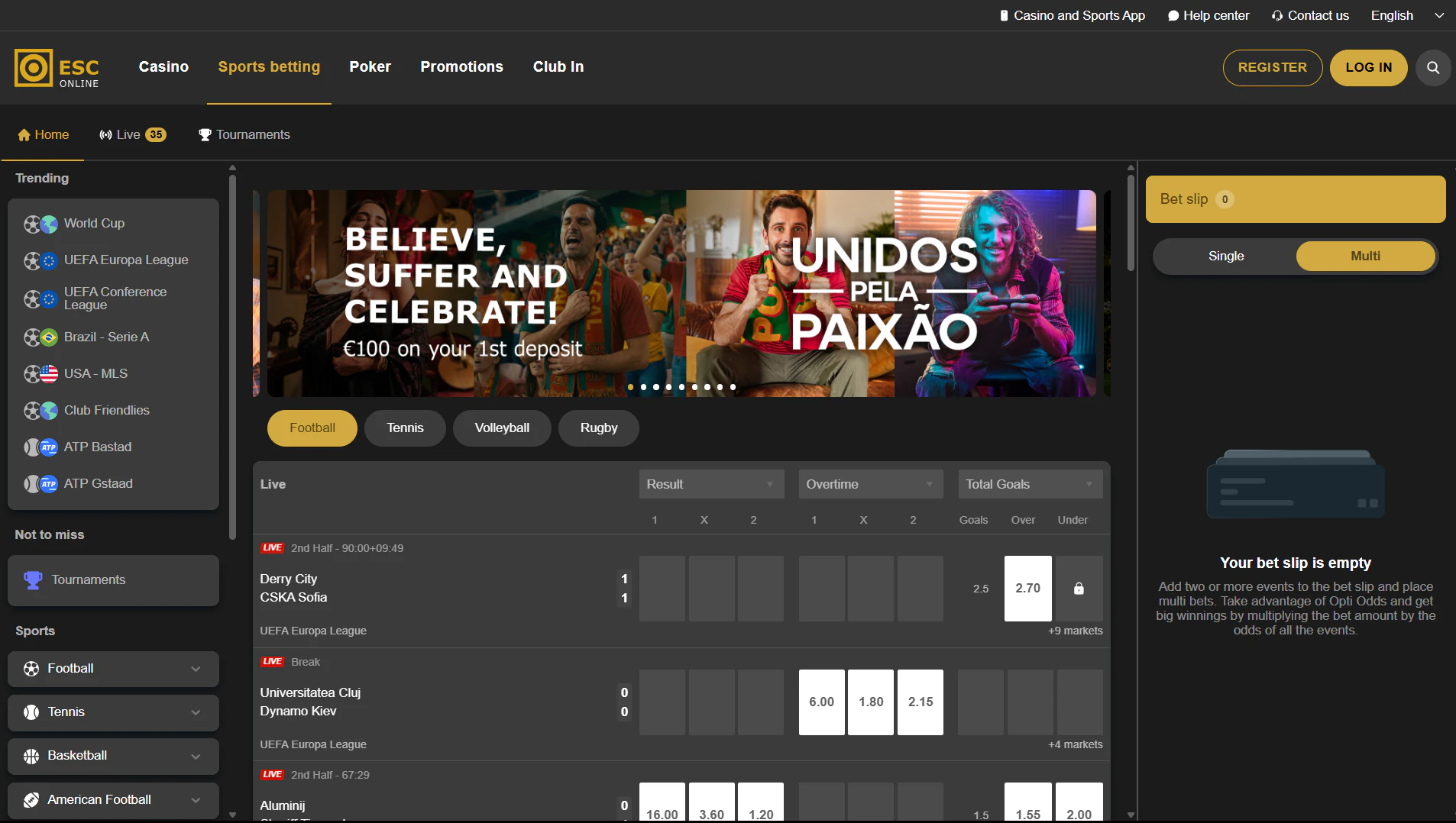Screen dimensions: 1456x823
Task: Click the ATP Gstaad tennis icon
Action: [x=40, y=484]
